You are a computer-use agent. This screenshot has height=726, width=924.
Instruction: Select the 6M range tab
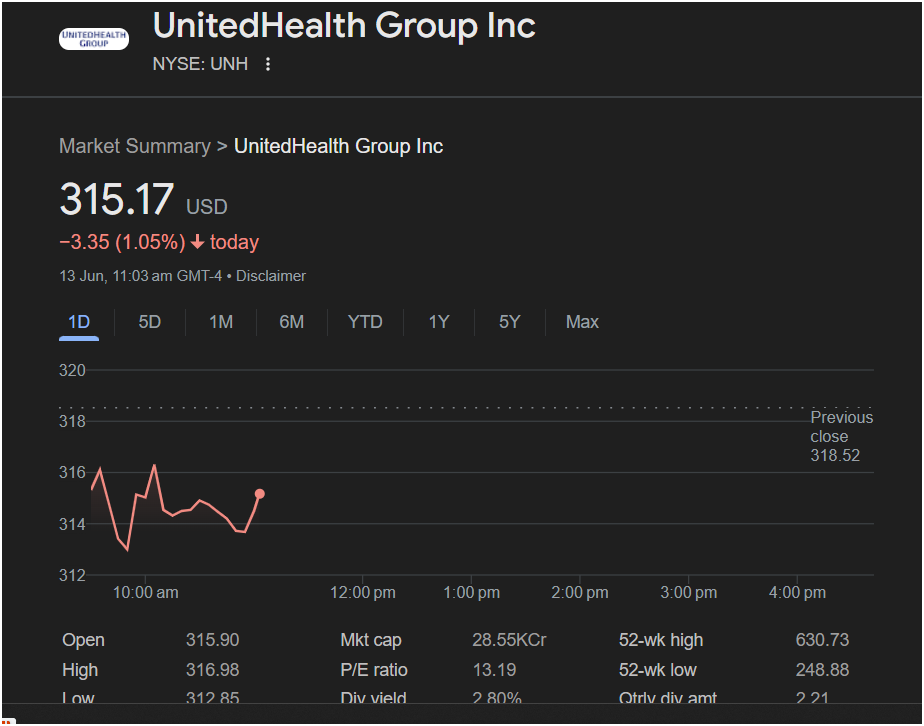click(292, 322)
